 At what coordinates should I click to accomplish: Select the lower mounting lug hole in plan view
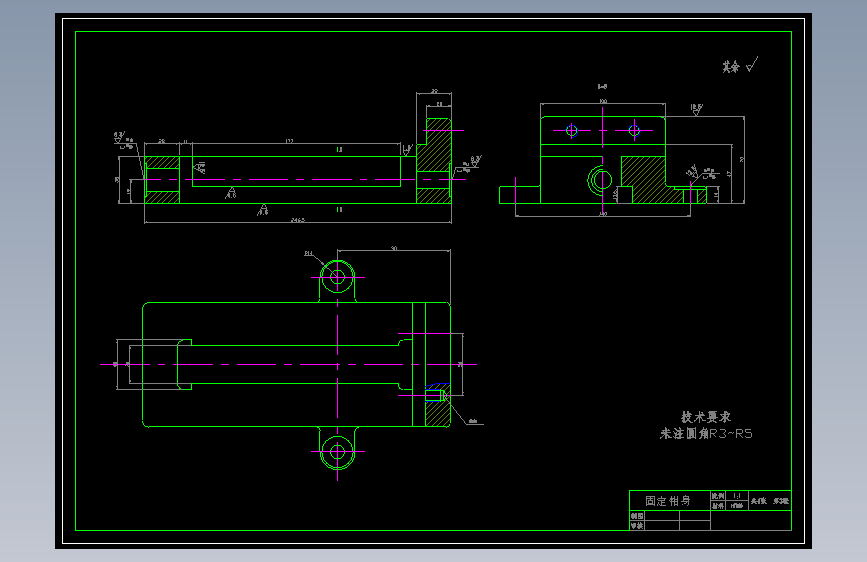pos(337,452)
